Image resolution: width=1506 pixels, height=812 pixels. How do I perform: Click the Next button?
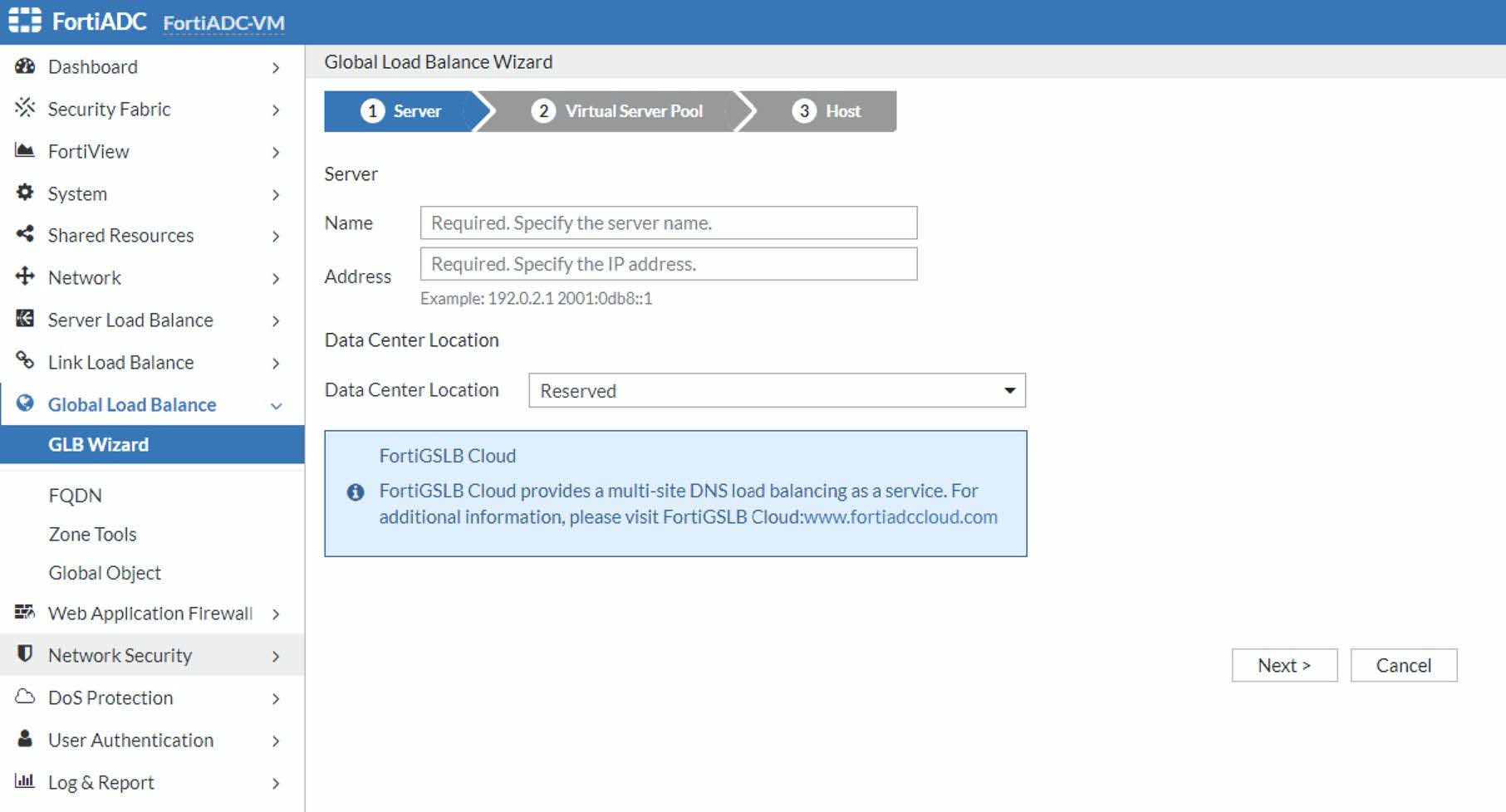(x=1283, y=664)
